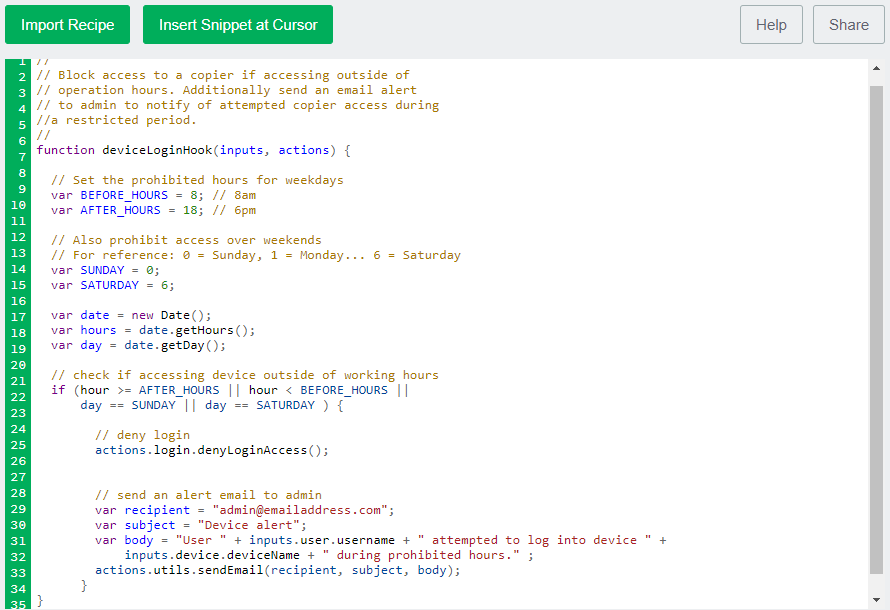Viewport: 890px width, 610px height.
Task: Click the Share button
Action: coord(849,24)
